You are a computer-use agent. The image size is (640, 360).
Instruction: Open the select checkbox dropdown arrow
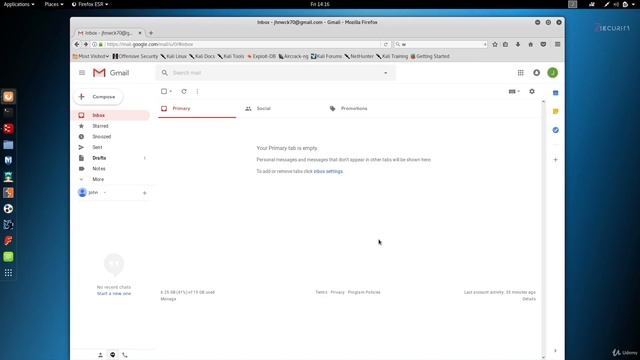[171, 91]
